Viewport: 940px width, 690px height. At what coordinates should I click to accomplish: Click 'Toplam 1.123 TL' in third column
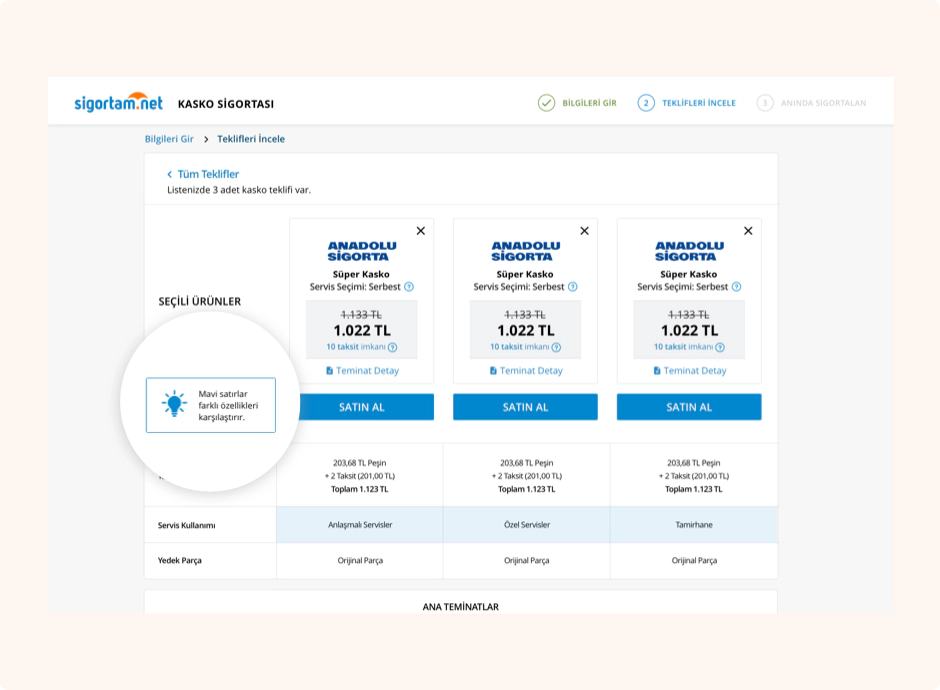694,489
